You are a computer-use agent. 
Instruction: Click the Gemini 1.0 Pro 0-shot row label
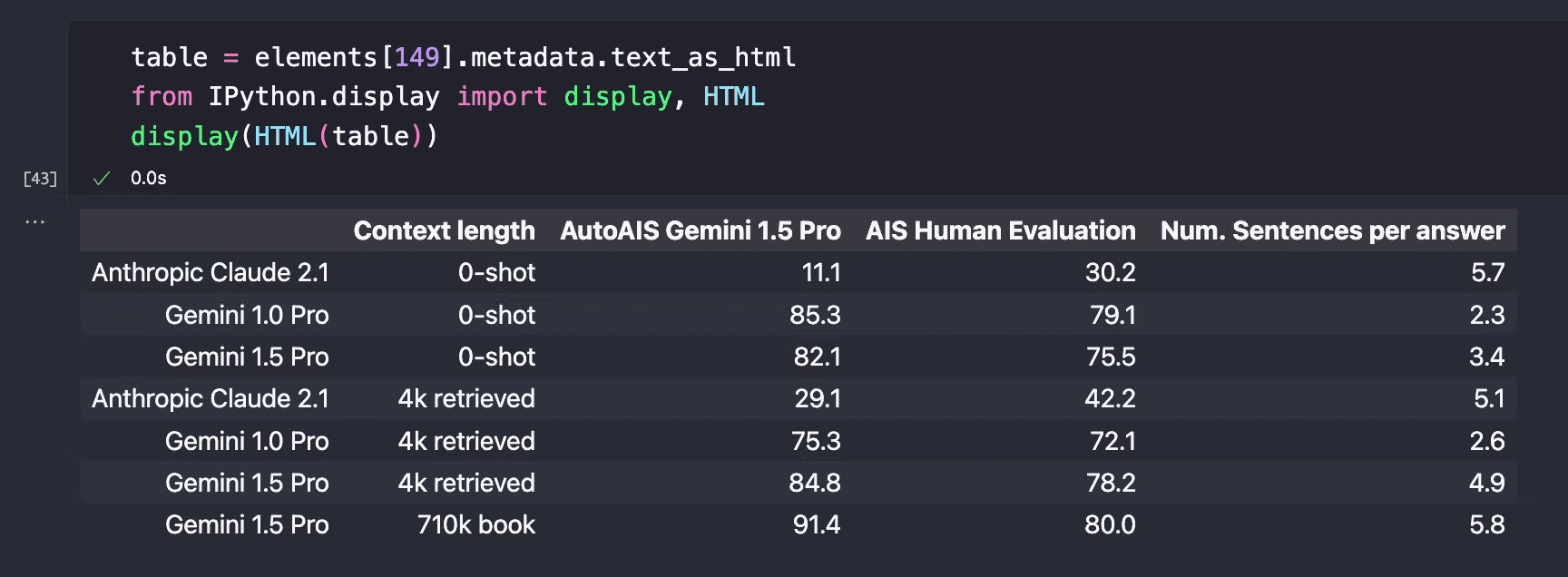point(247,315)
